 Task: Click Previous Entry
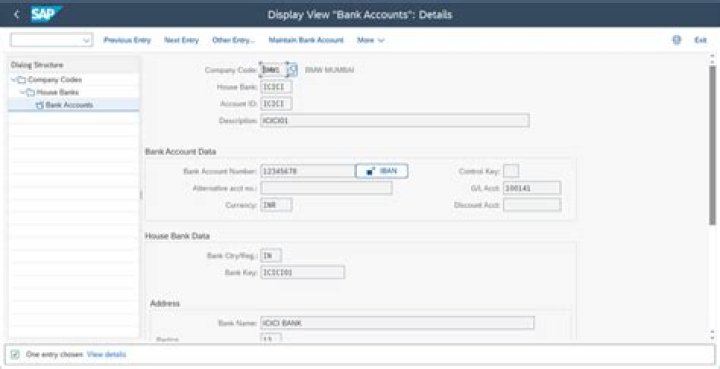pos(127,40)
